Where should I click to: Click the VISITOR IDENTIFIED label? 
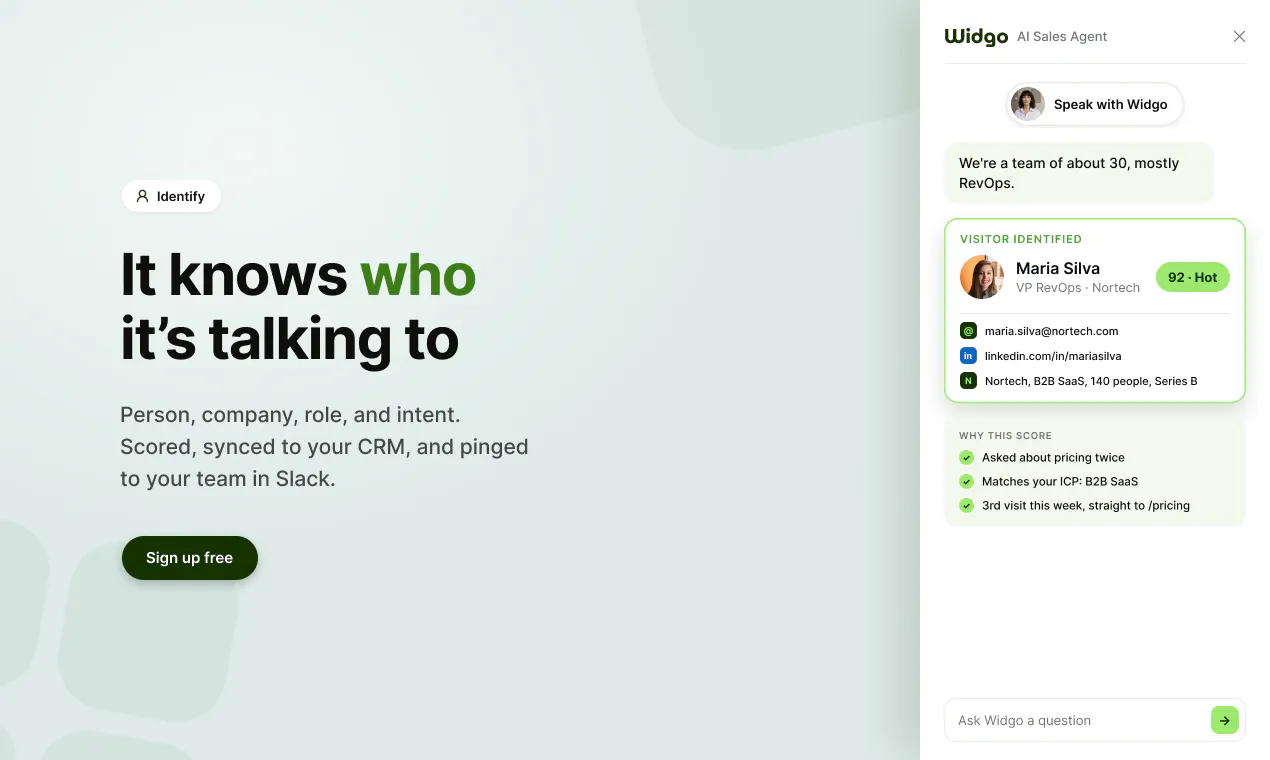click(x=1021, y=239)
